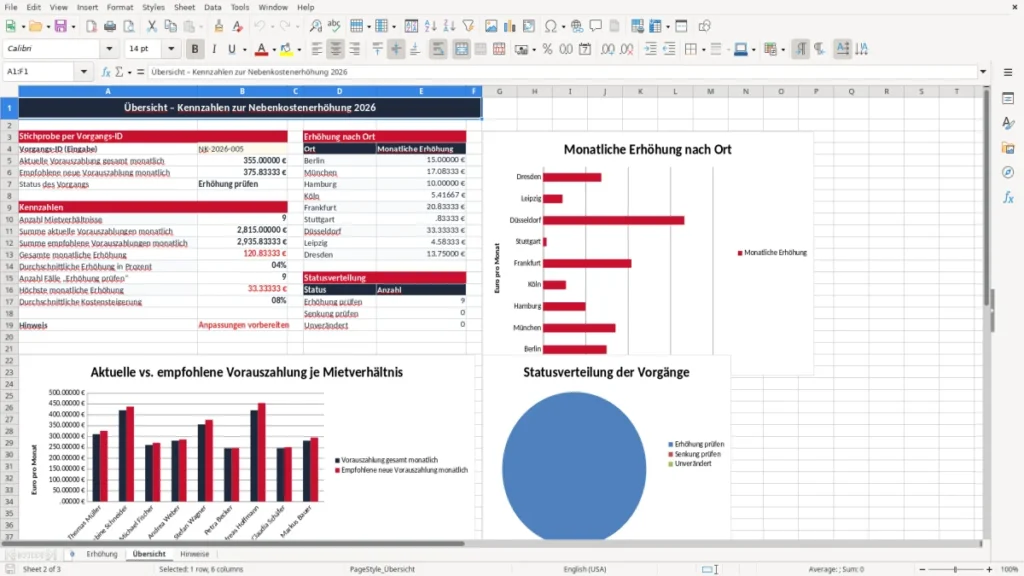1024x576 pixels.
Task: Apply red font color swatch
Action: point(261,49)
